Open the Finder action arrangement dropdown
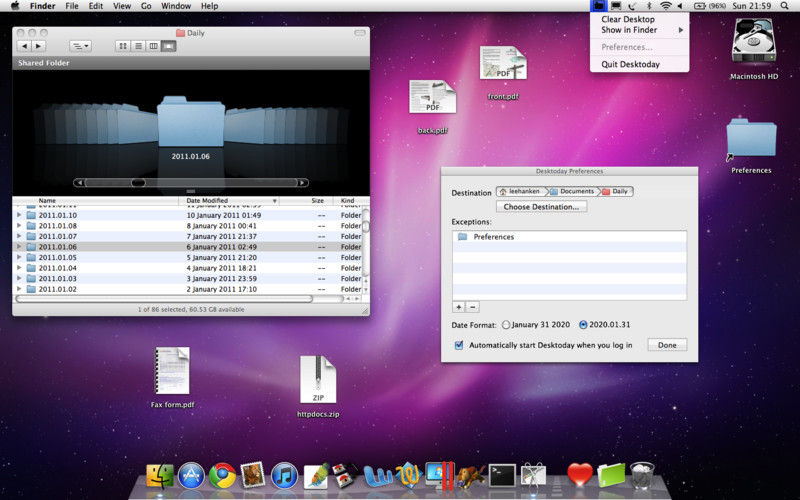This screenshot has height=500, width=800. tap(80, 46)
